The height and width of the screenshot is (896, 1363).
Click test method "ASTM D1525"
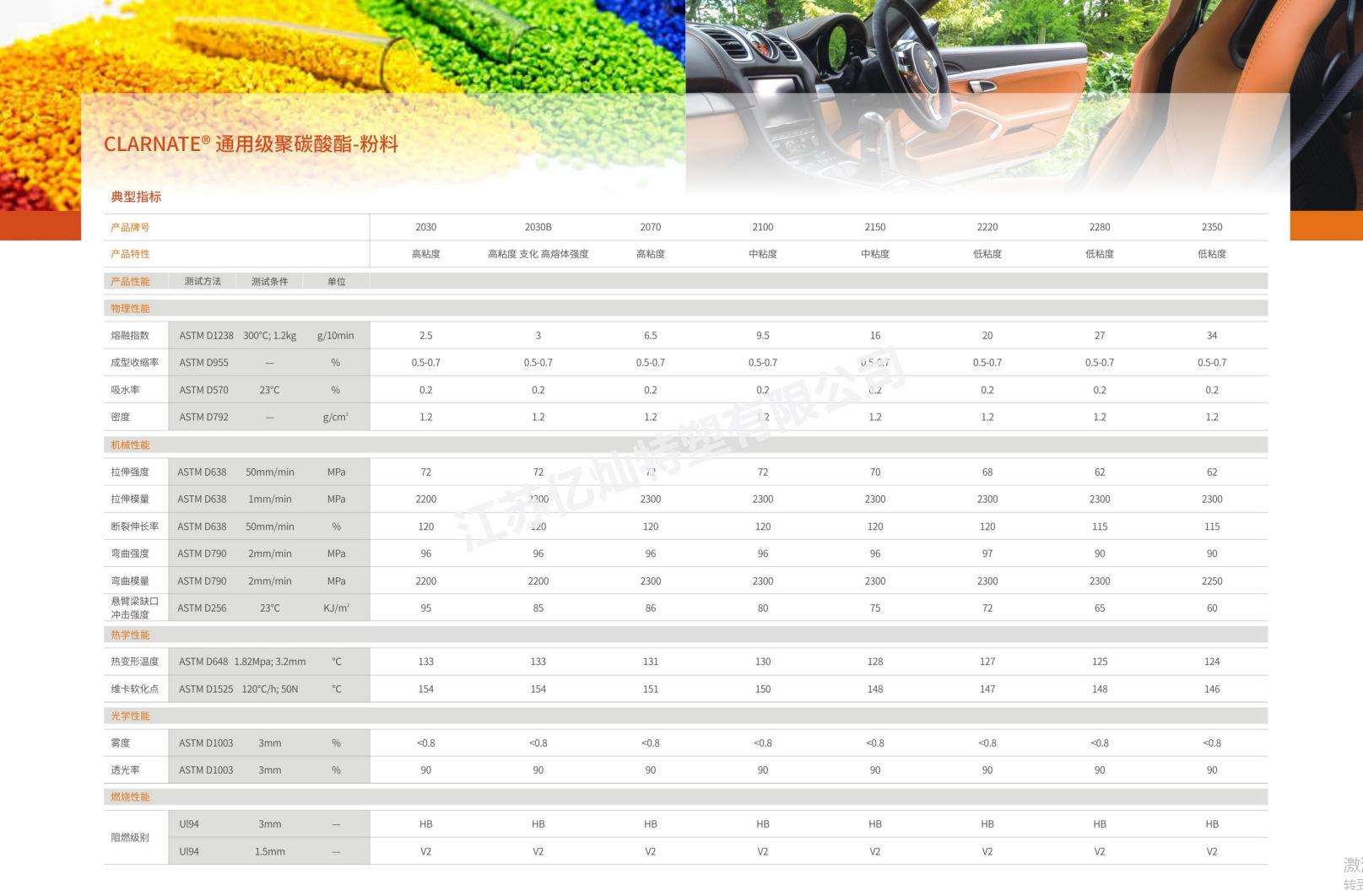(206, 688)
